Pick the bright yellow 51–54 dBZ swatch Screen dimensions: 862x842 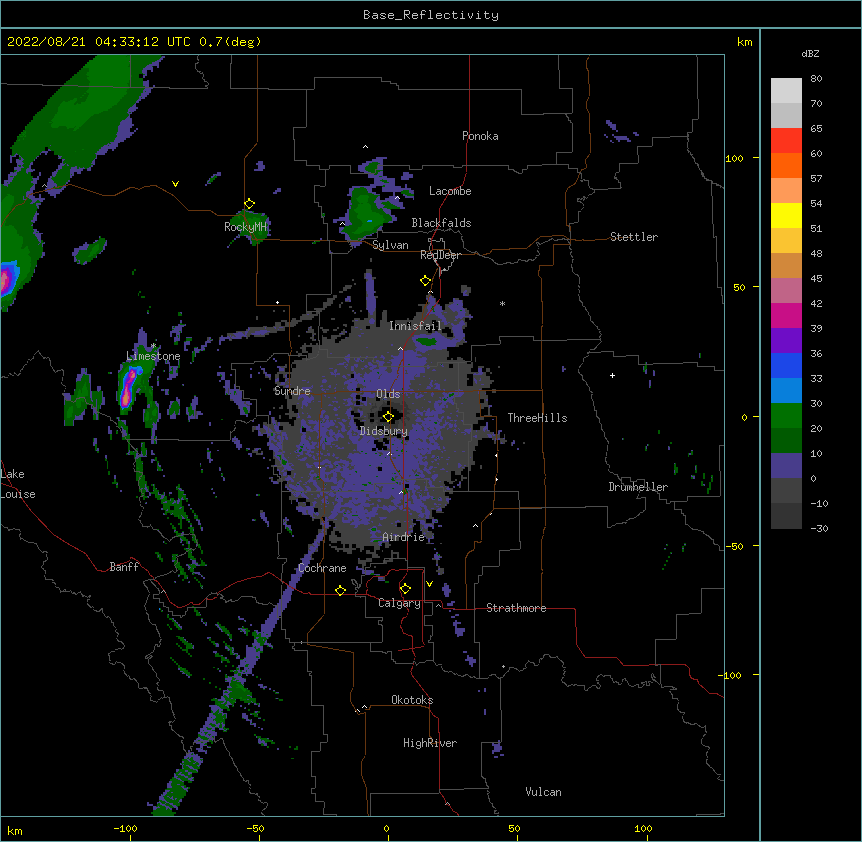point(786,215)
